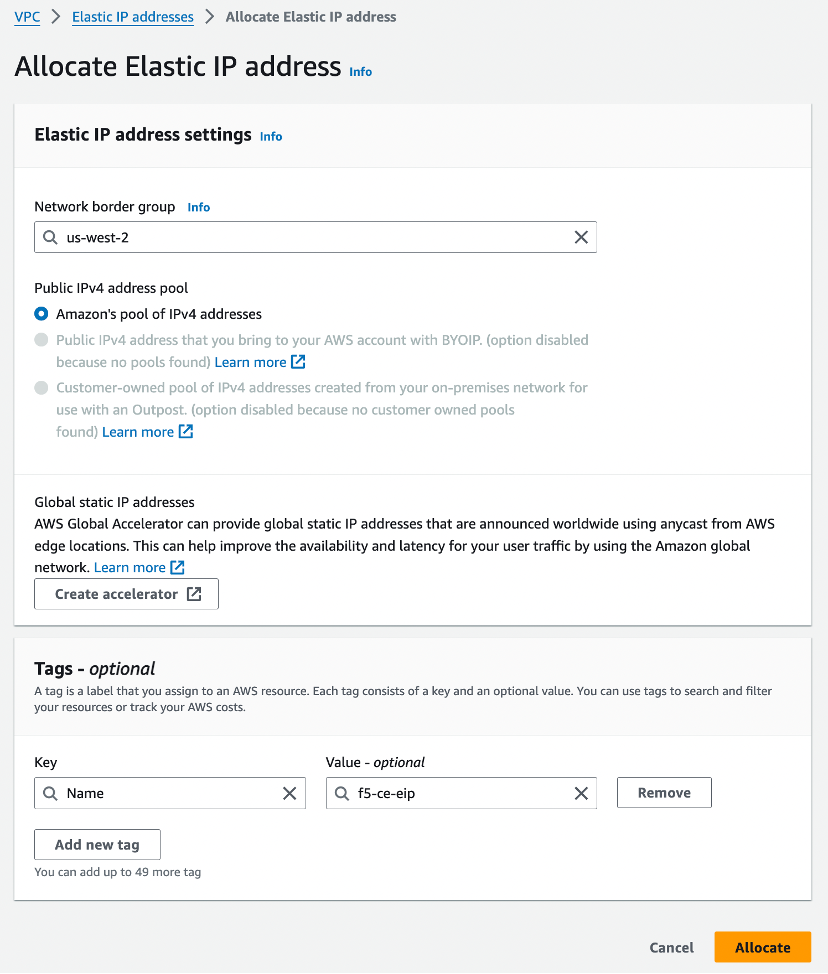Click the search magnifier icon in the Key field
Screen dimensions: 828x974
(50, 793)
